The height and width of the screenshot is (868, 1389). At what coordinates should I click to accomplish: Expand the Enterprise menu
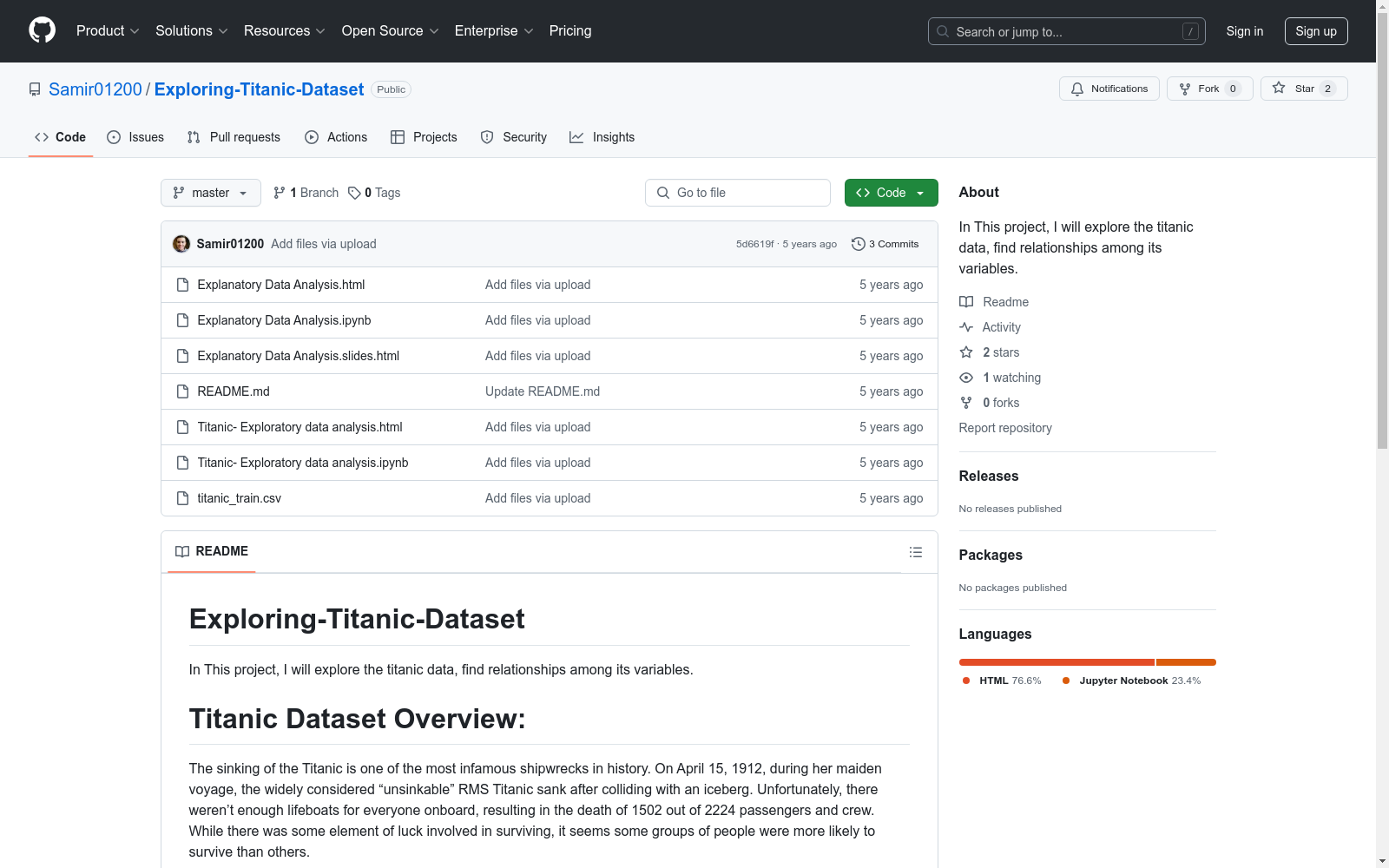[494, 30]
